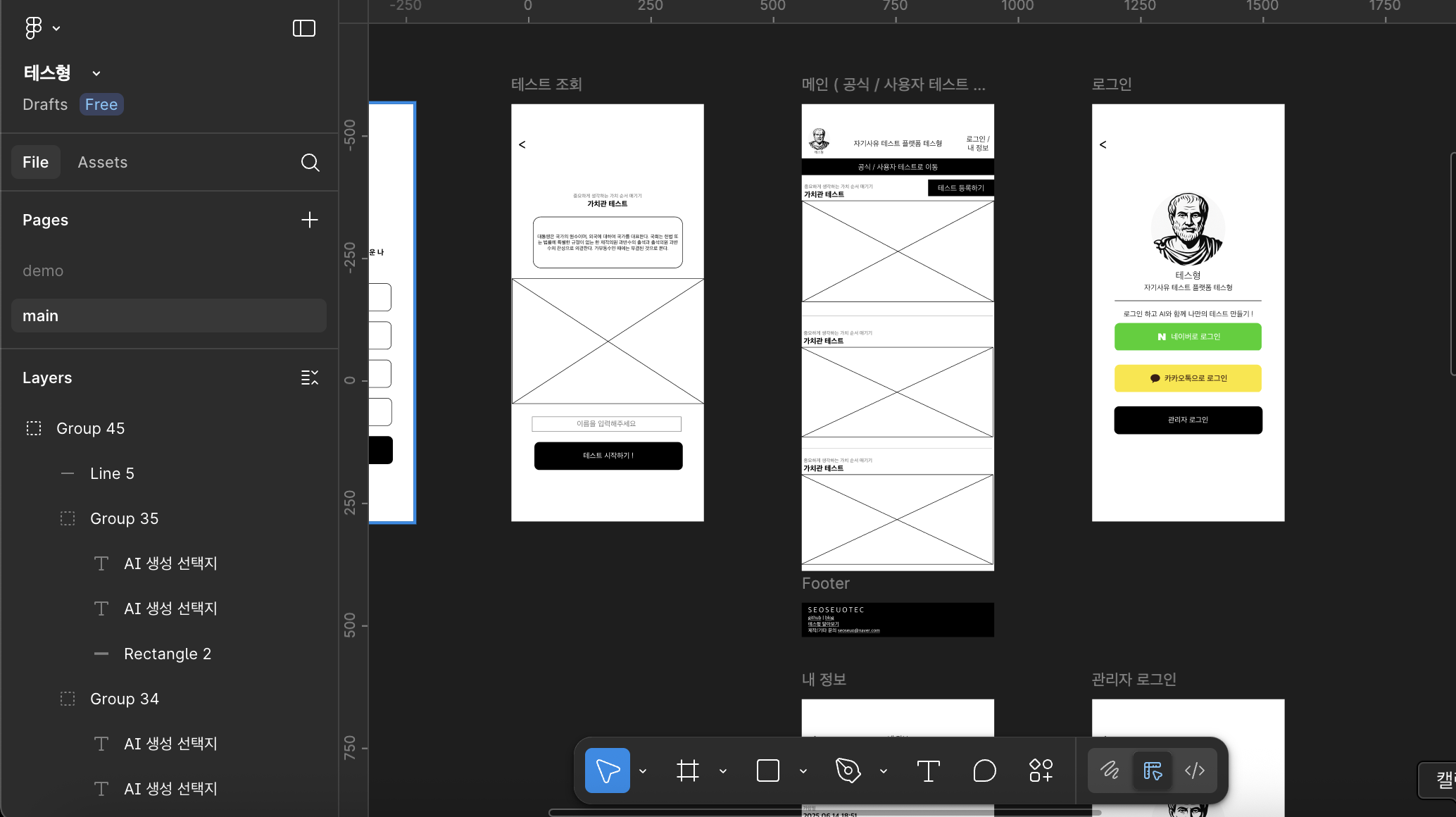Open the demo page
The width and height of the screenshot is (1456, 817).
pos(43,271)
